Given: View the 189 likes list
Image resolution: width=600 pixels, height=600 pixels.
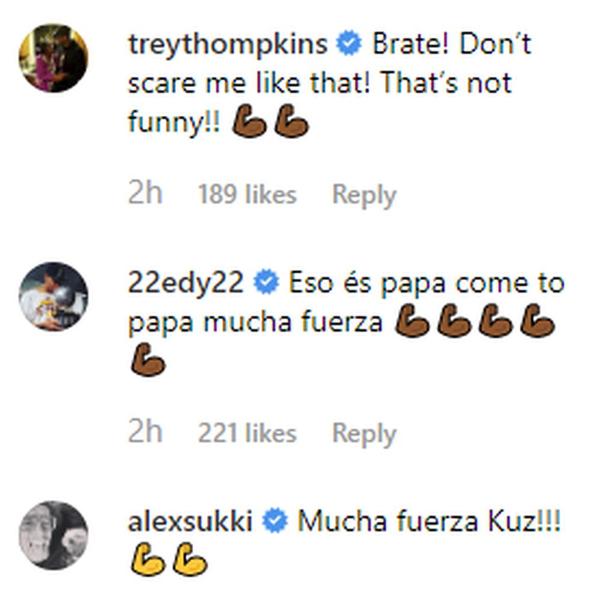Looking at the screenshot, I should click(247, 194).
